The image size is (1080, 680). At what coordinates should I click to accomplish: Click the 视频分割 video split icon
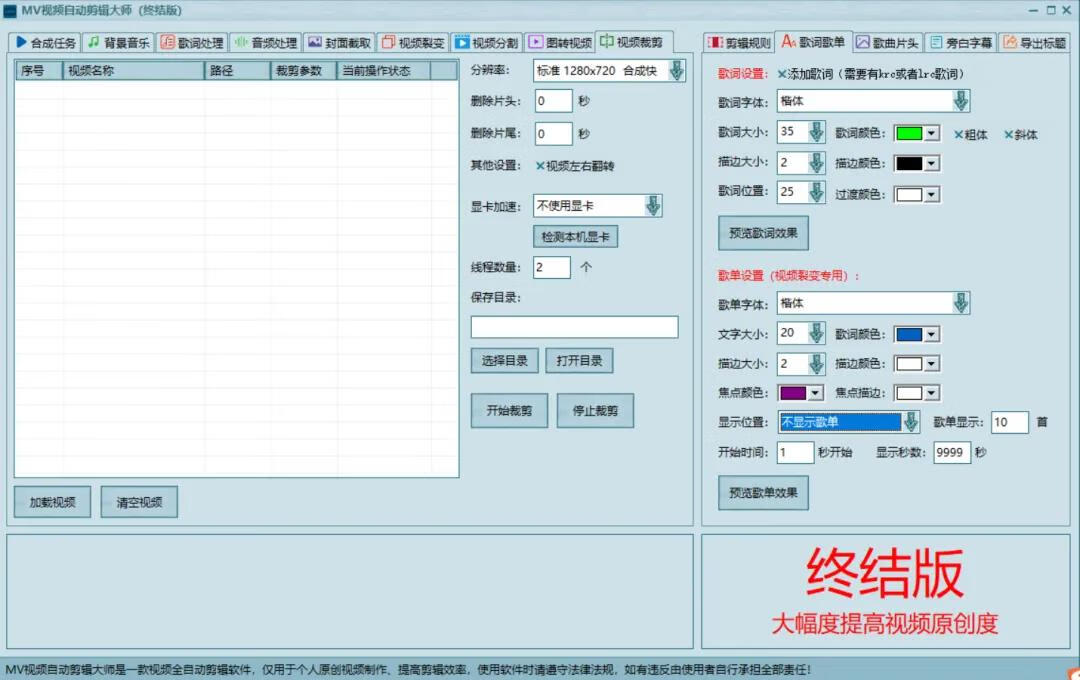(x=465, y=42)
